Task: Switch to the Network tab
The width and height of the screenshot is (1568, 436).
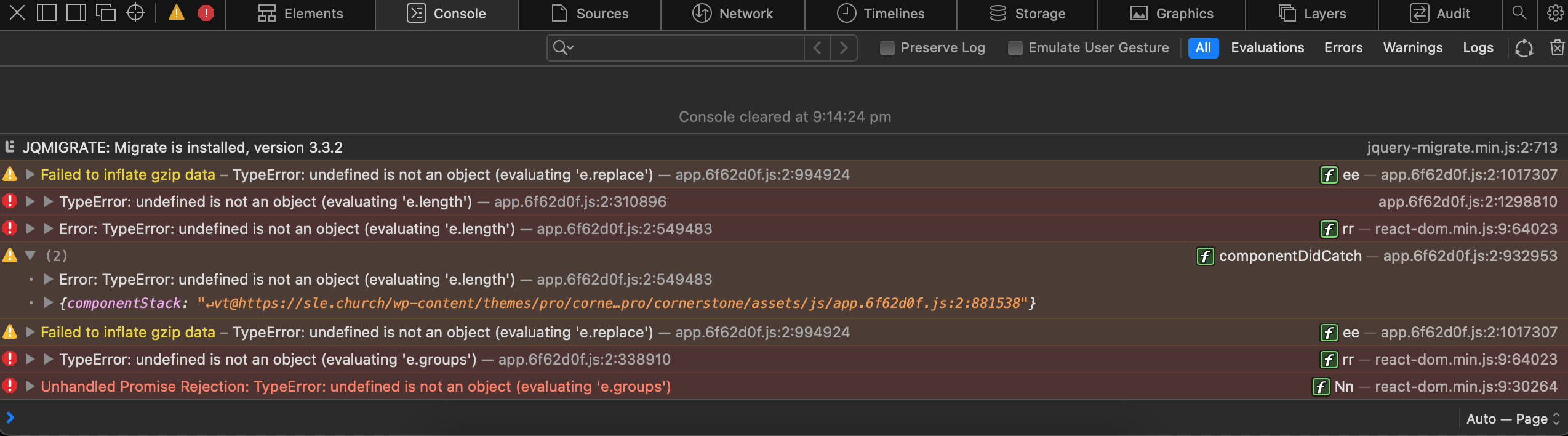Action: pos(732,14)
